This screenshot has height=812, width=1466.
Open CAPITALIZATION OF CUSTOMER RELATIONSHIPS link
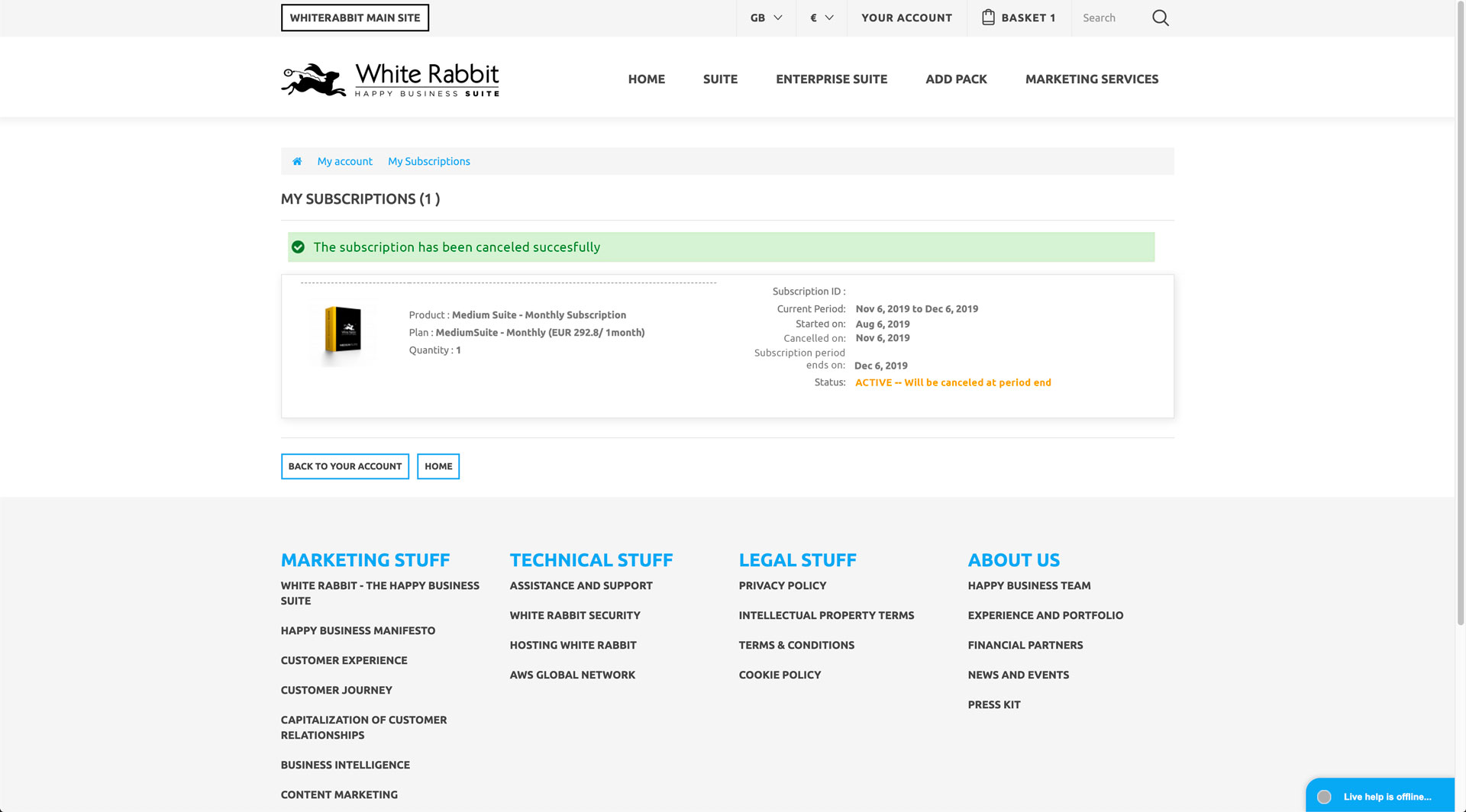(x=364, y=727)
